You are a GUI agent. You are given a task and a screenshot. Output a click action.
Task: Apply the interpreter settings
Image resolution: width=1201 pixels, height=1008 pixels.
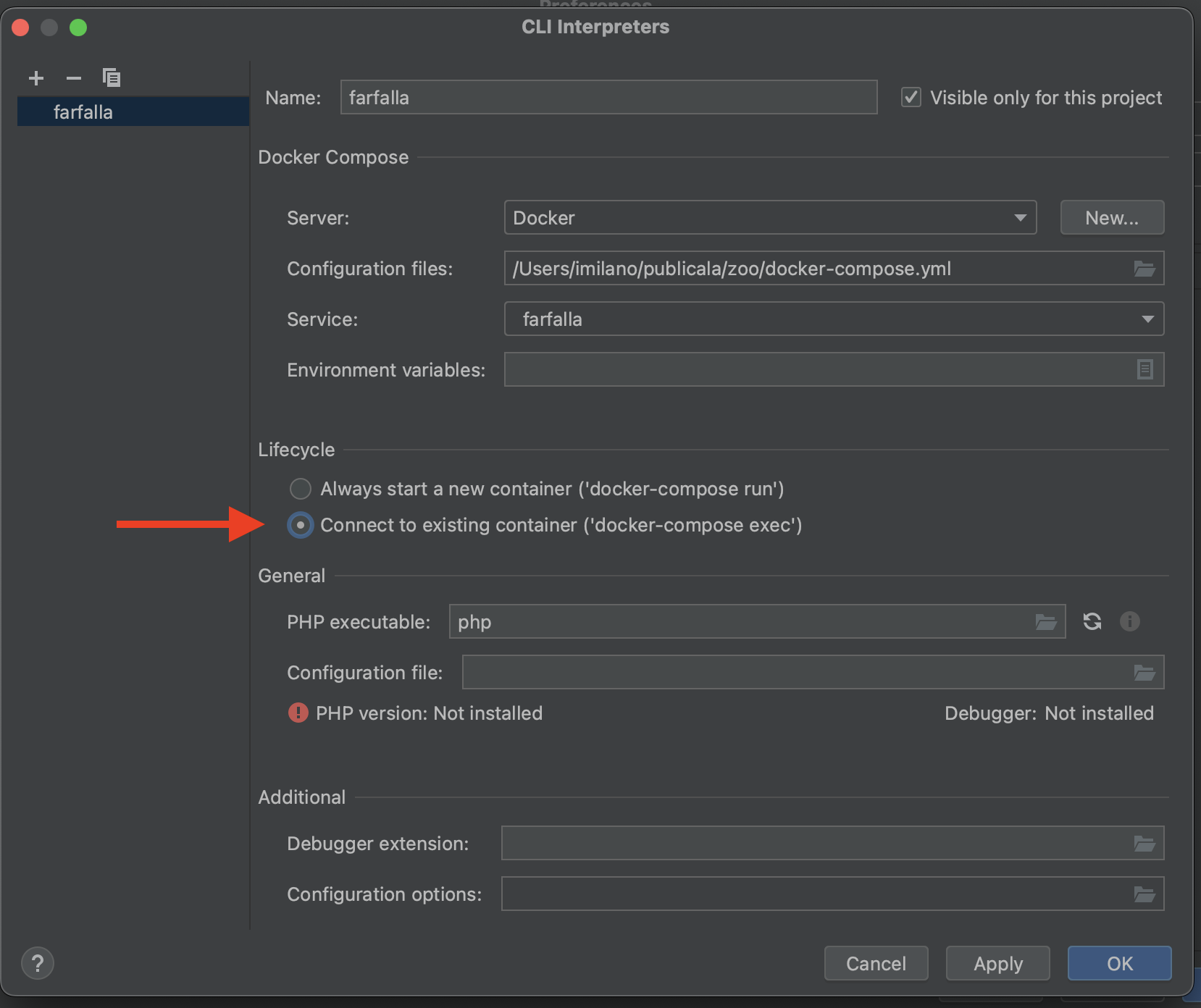997,963
